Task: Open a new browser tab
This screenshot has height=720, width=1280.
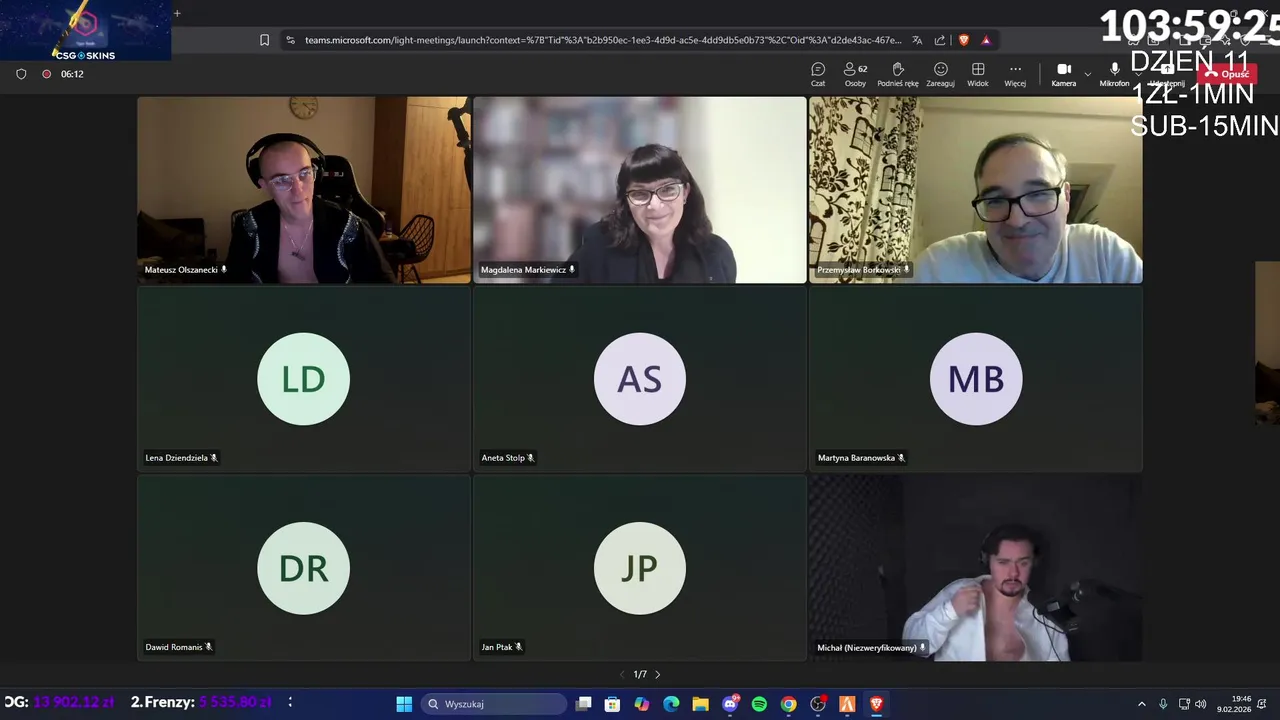Action: [177, 13]
